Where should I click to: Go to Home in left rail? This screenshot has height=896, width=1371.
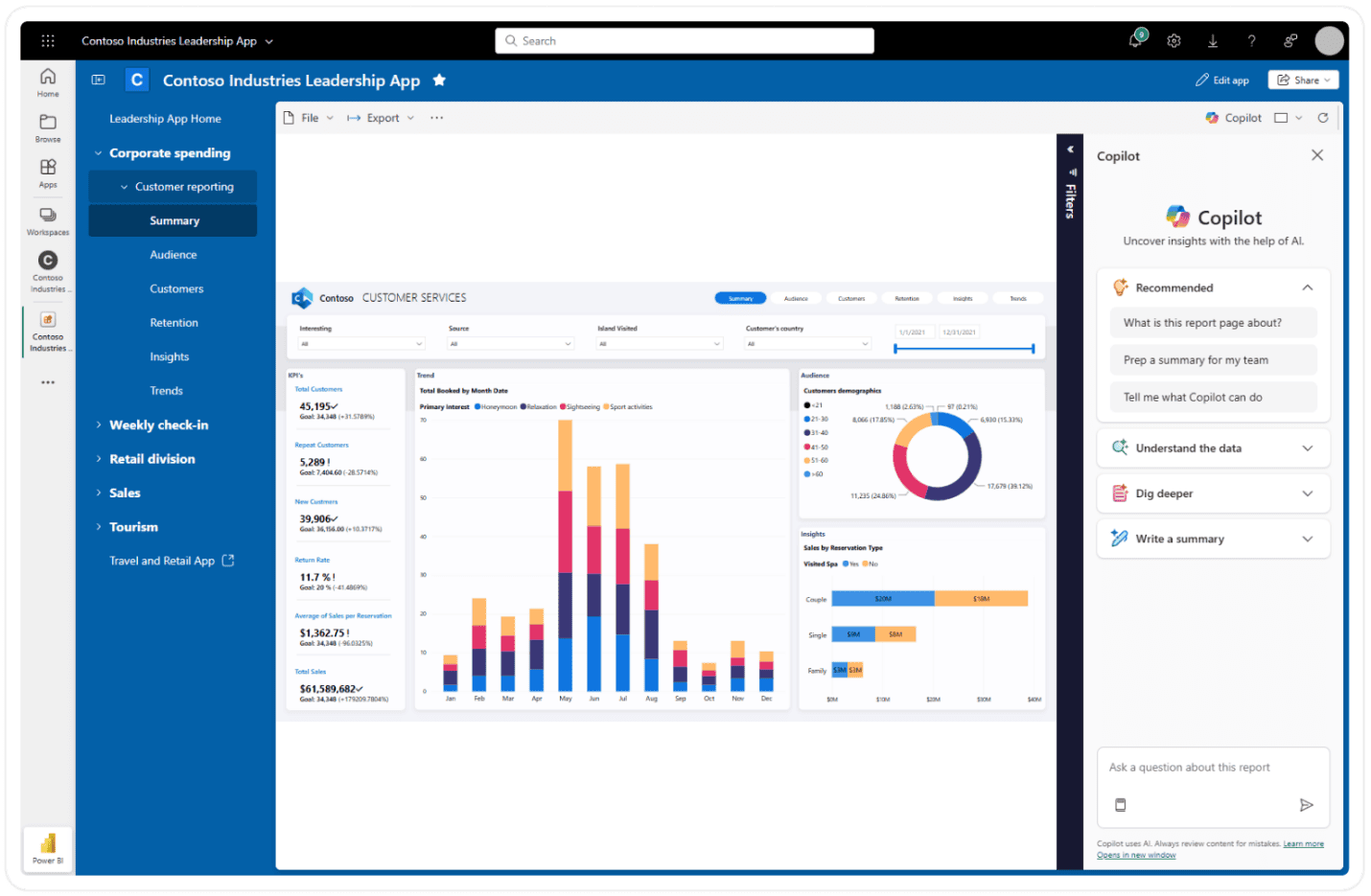pos(48,82)
